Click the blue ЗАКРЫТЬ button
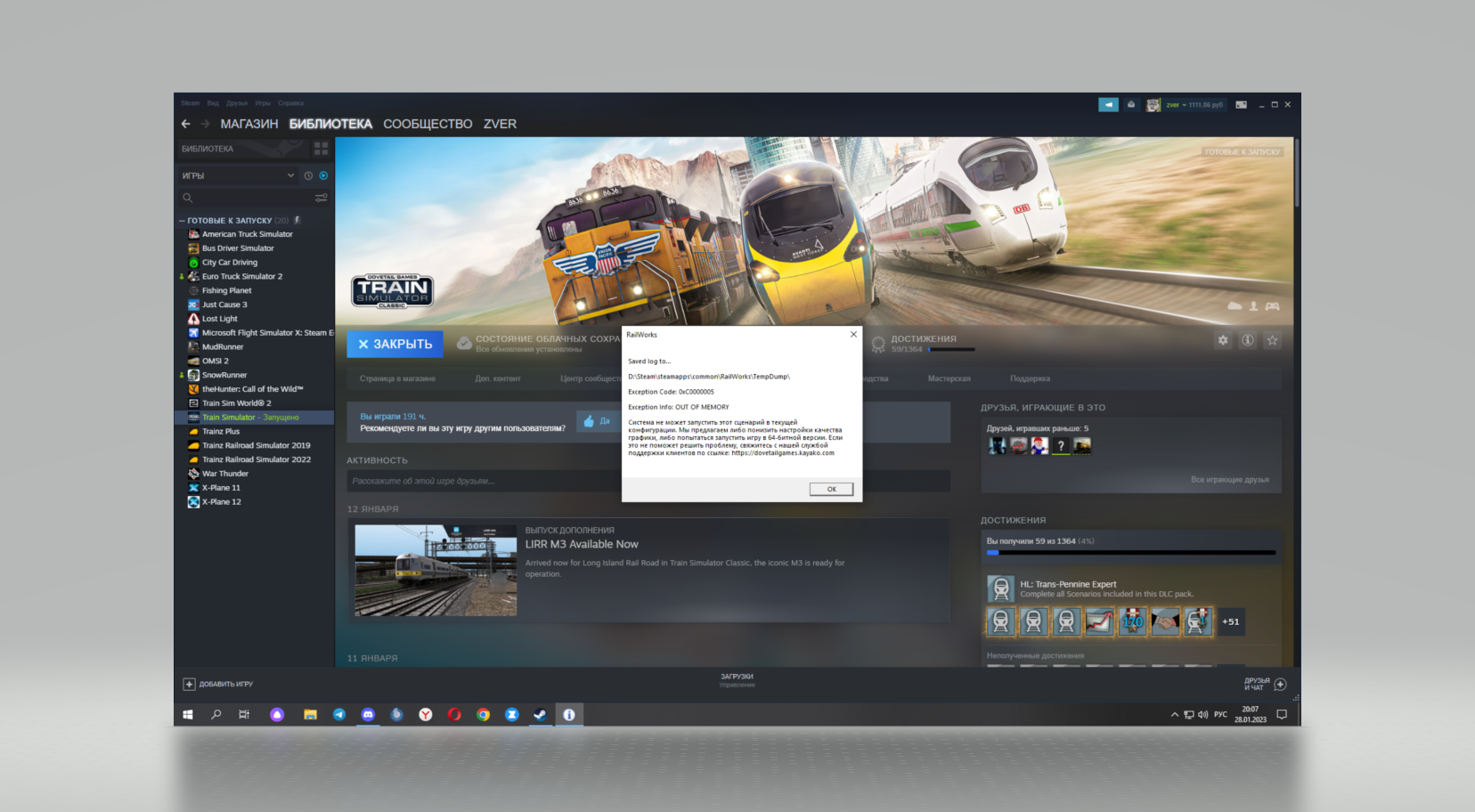1475x812 pixels. (395, 344)
